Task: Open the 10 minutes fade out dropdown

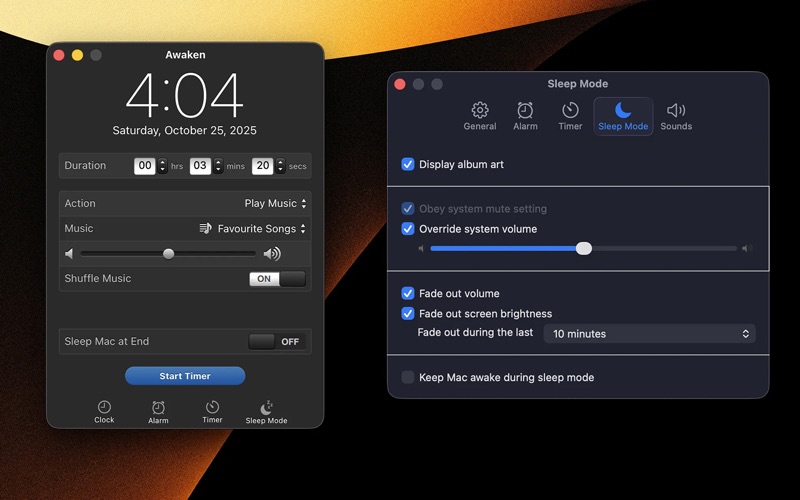Action: (x=649, y=334)
